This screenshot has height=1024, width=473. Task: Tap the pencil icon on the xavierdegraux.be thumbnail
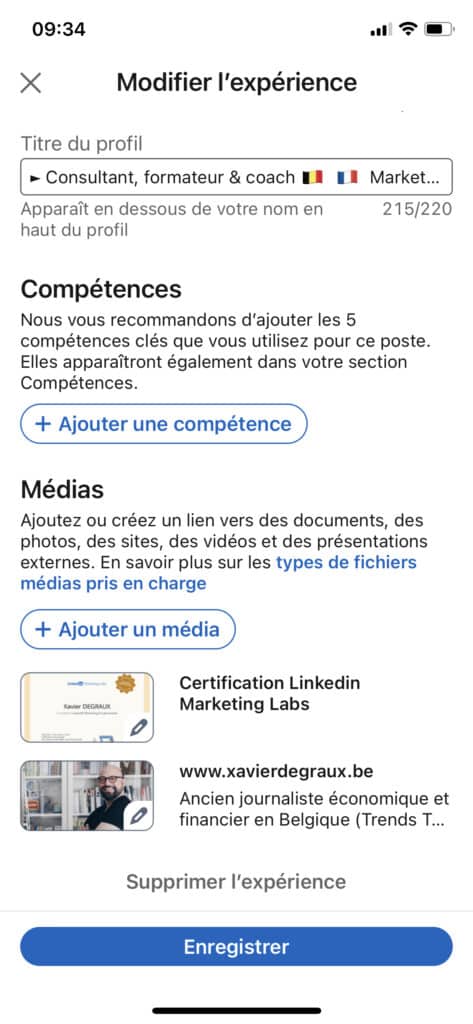[138, 816]
